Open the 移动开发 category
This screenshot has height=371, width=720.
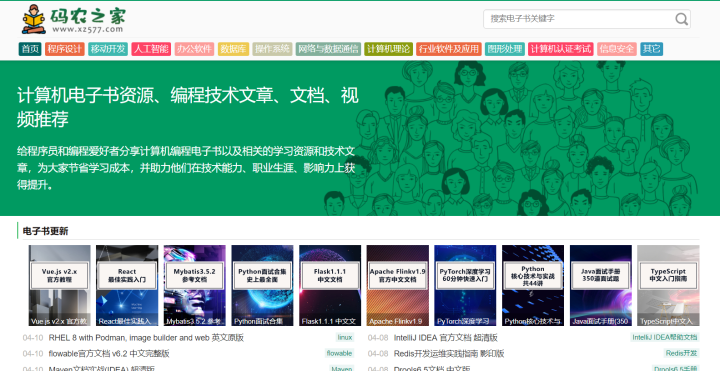click(108, 49)
